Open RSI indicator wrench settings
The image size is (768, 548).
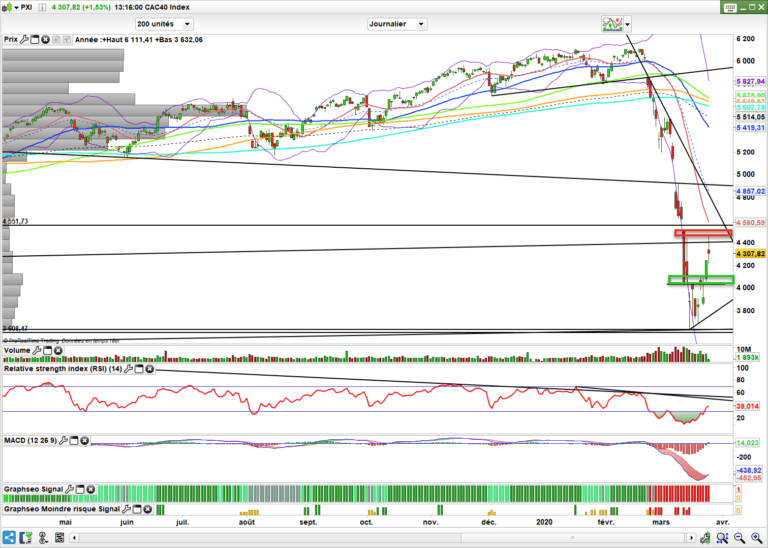(126, 369)
